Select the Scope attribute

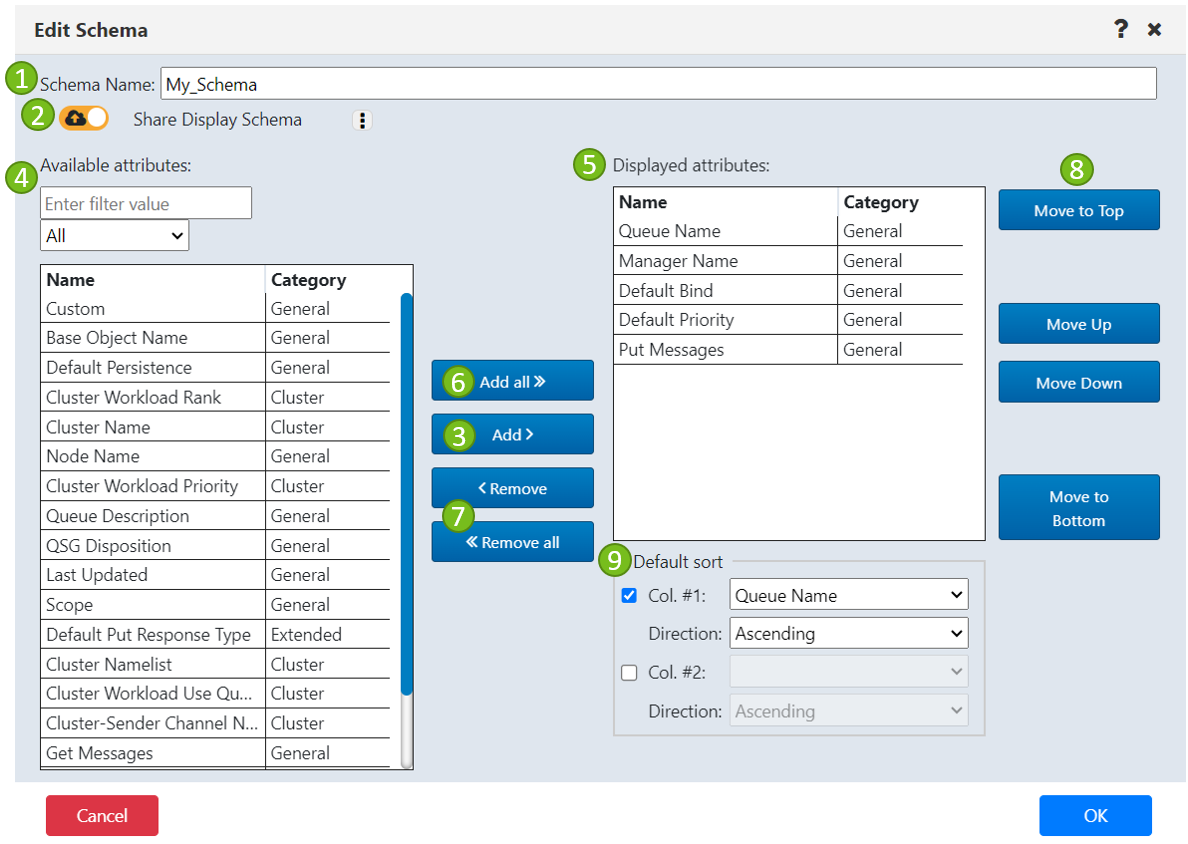(x=215, y=605)
